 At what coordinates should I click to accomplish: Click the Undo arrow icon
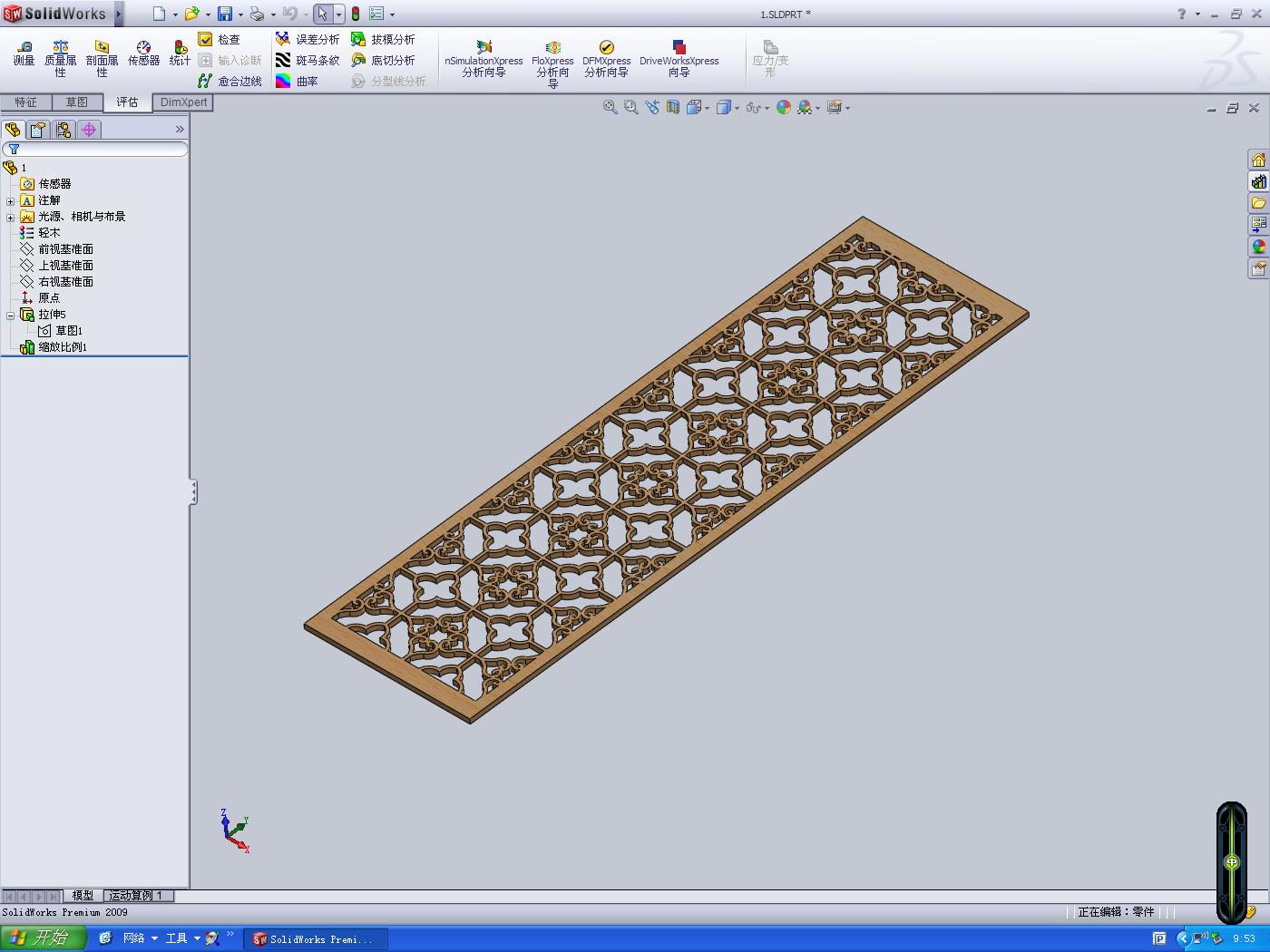(289, 14)
